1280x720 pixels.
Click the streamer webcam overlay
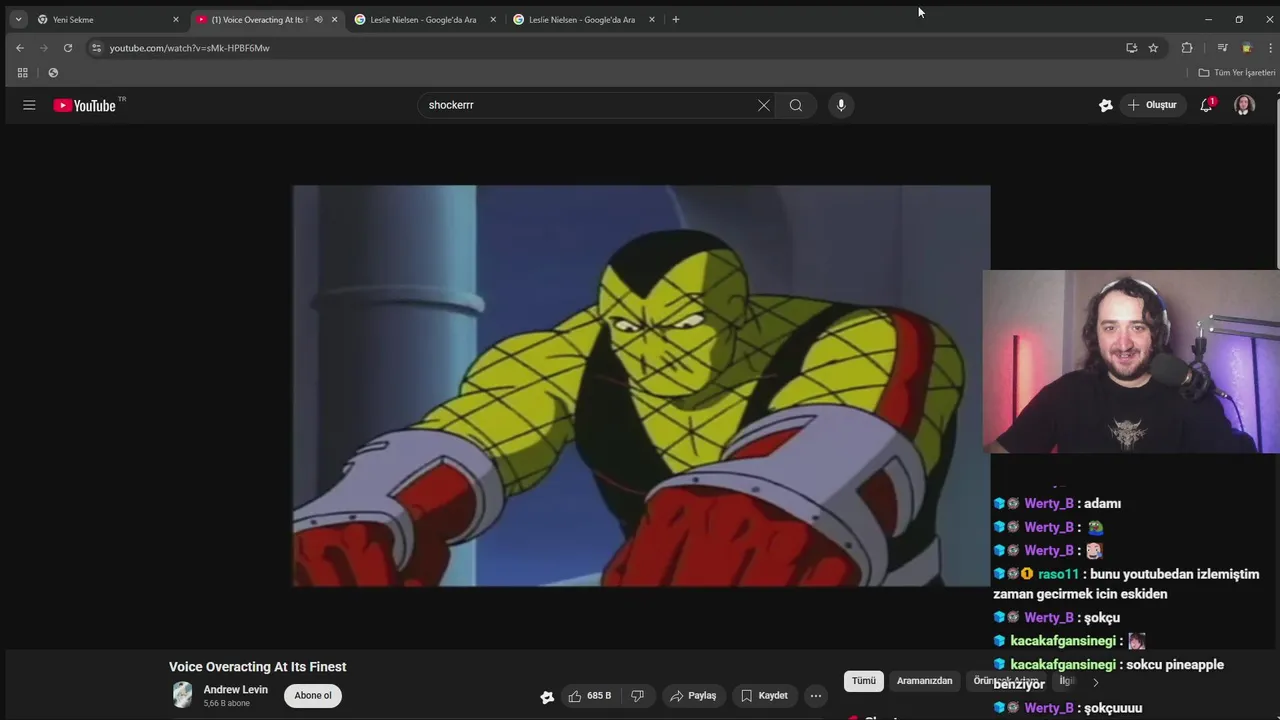click(1131, 362)
